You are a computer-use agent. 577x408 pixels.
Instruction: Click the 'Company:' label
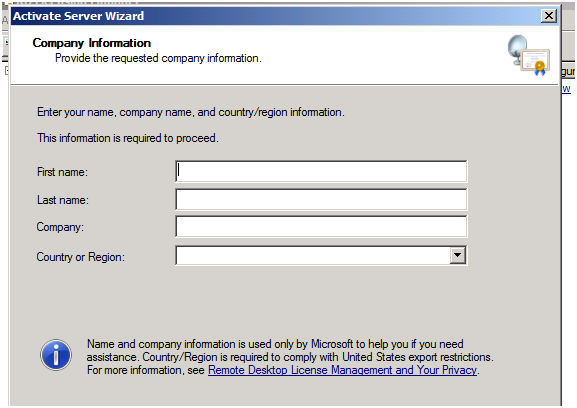click(60, 227)
